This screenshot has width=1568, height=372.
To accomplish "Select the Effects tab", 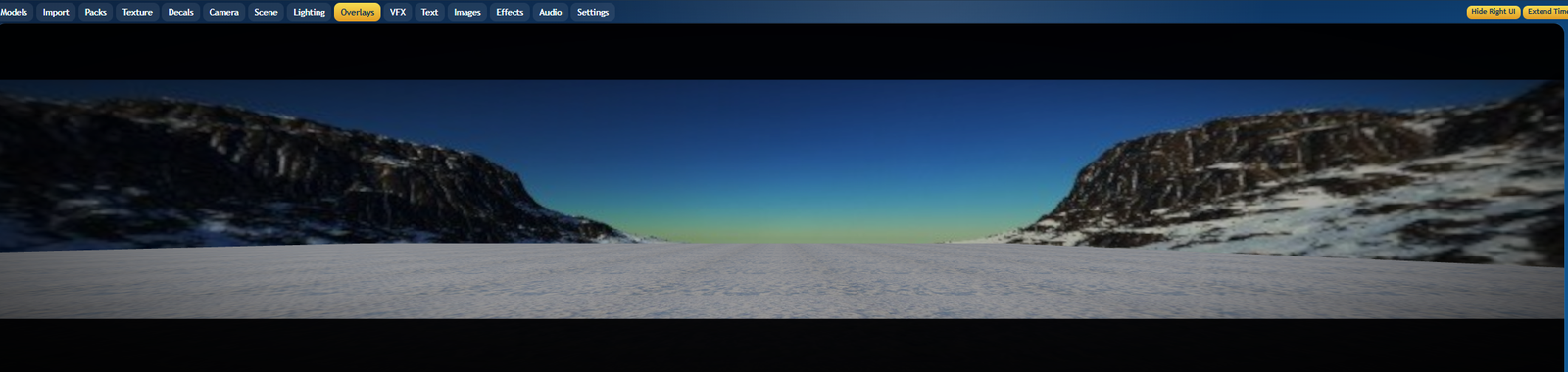I will [510, 12].
